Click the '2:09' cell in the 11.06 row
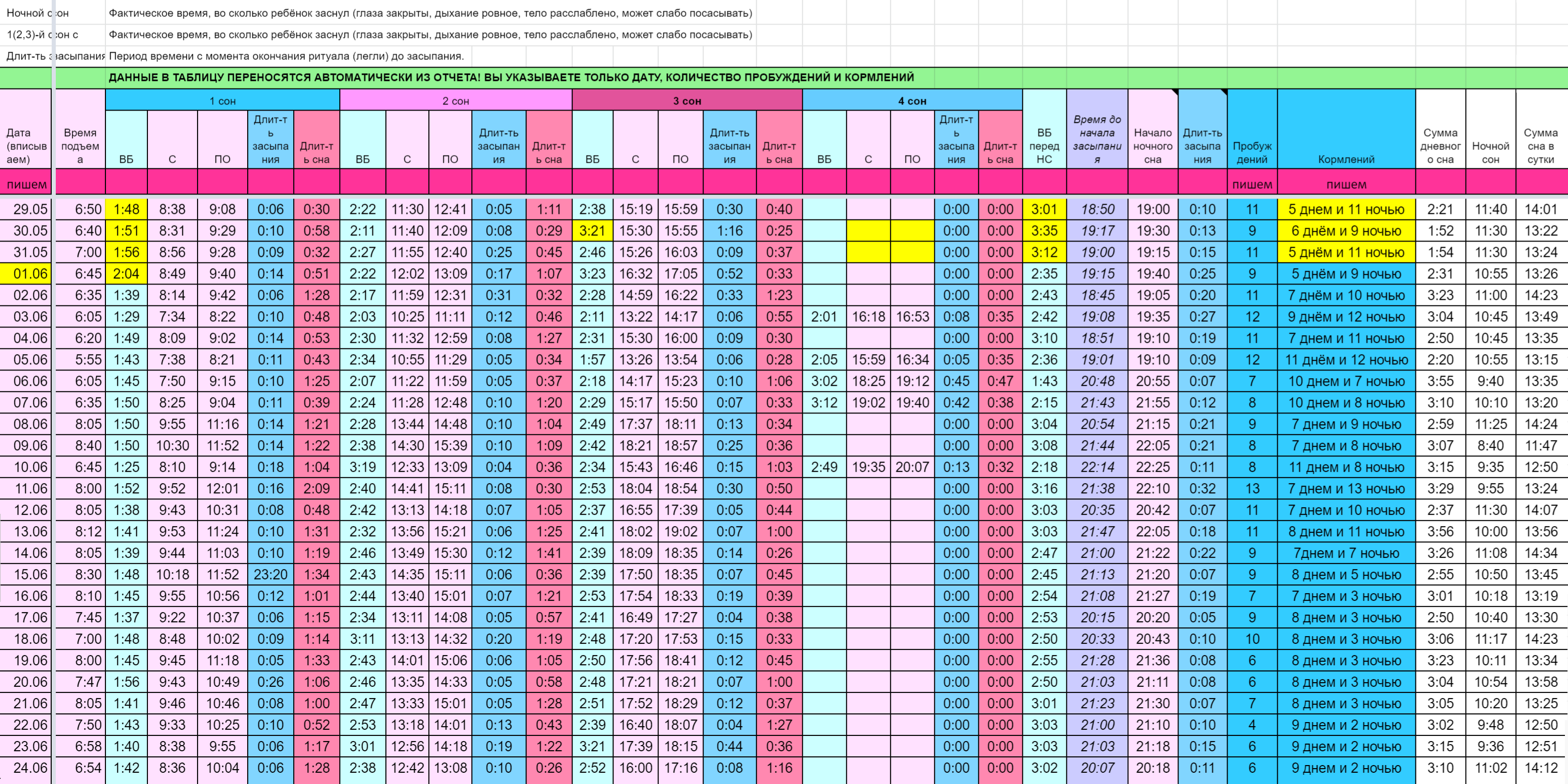The image size is (1568, 784). (317, 489)
